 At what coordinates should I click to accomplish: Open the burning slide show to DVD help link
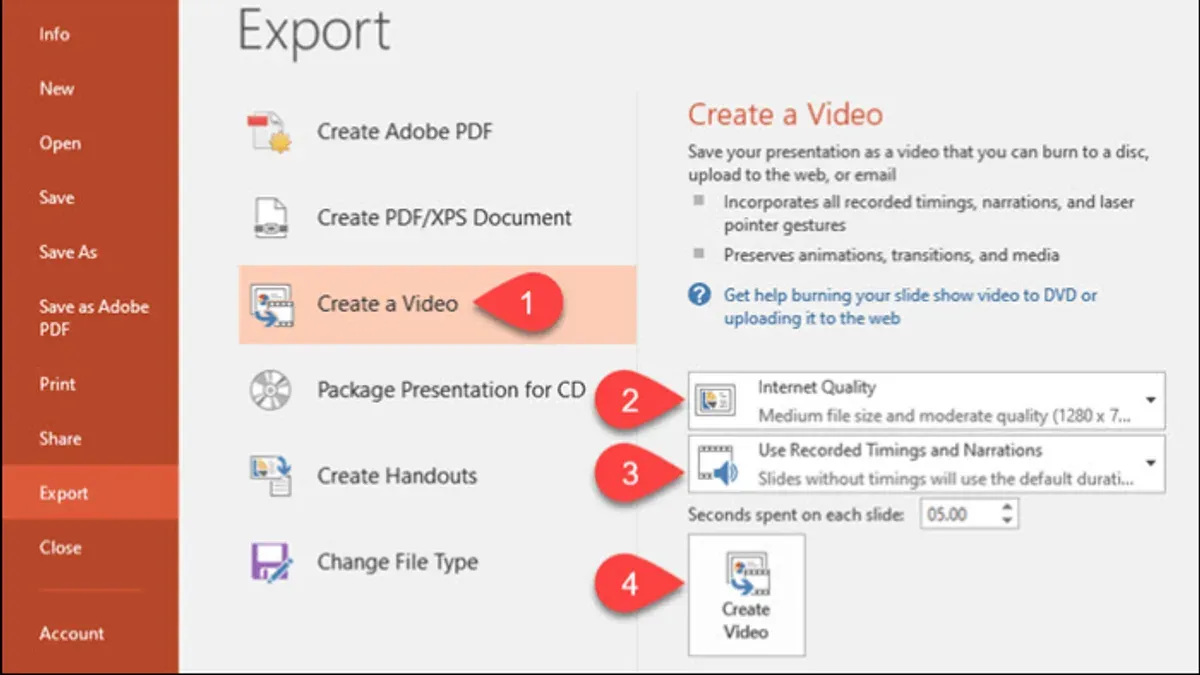coord(910,307)
